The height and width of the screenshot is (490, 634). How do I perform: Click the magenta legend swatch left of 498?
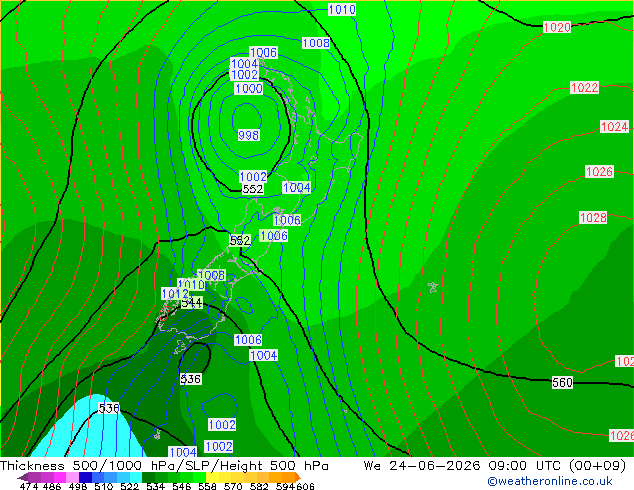(60, 477)
